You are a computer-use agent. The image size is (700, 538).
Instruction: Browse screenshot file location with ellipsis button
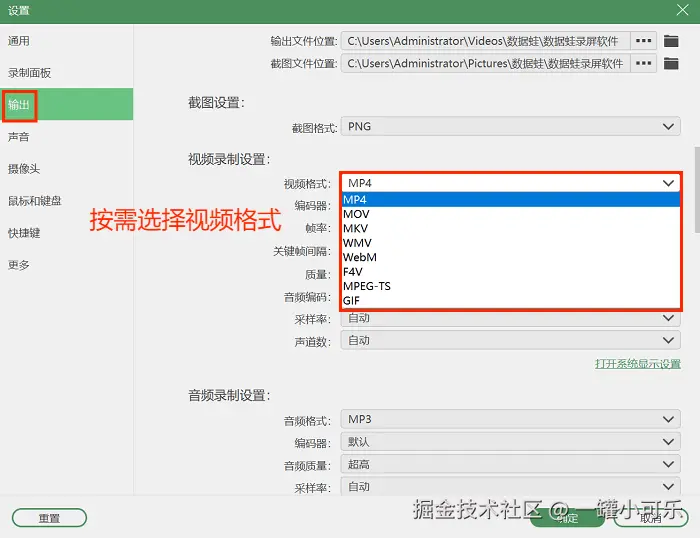point(643,63)
